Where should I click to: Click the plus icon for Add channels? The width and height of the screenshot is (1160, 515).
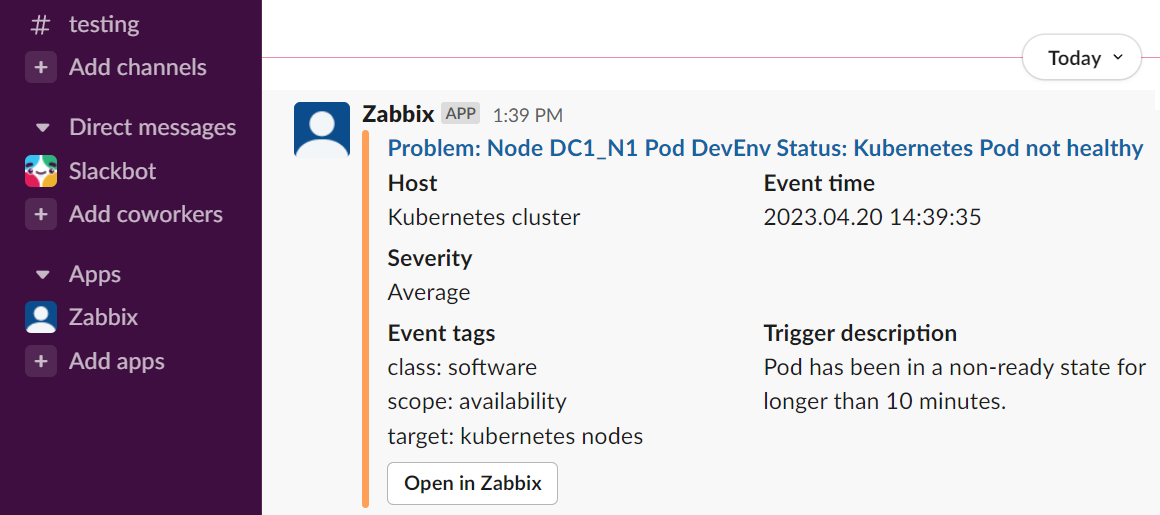(x=41, y=67)
